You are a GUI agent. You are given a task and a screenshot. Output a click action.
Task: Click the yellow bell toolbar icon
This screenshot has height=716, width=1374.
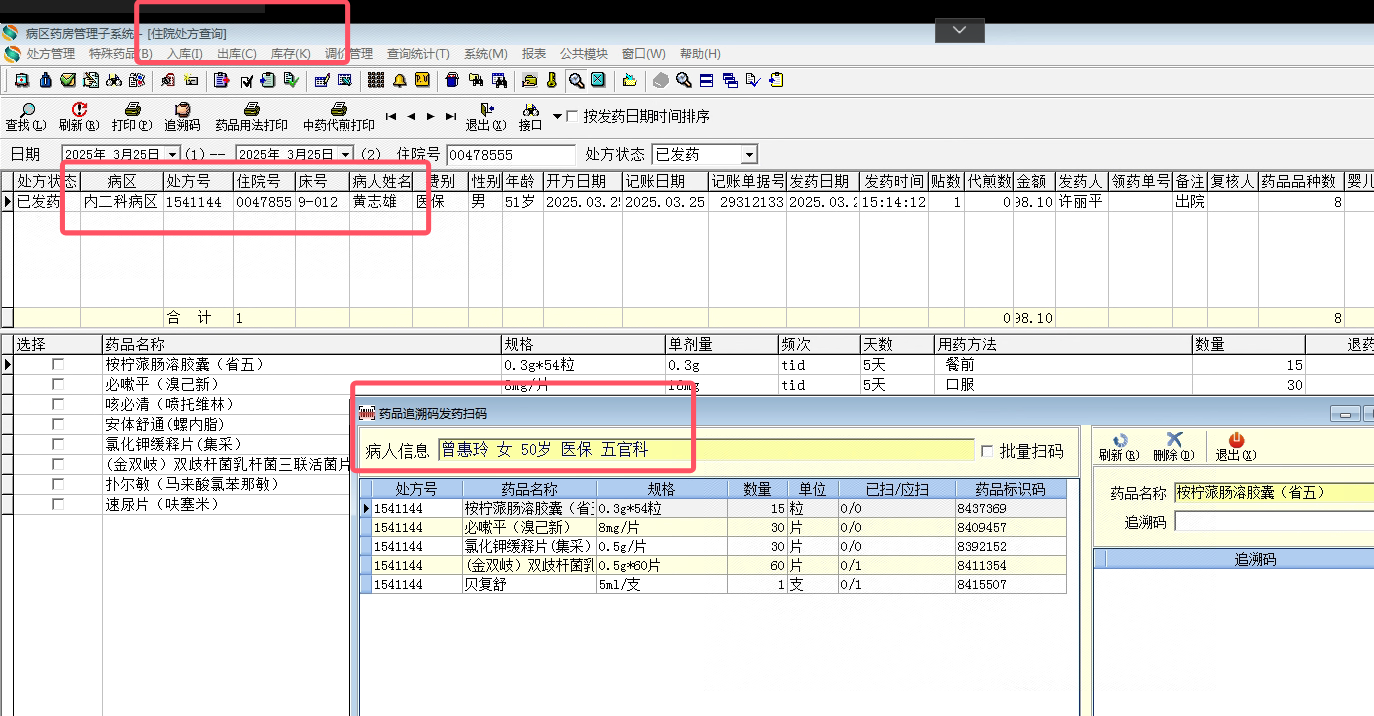(x=400, y=80)
